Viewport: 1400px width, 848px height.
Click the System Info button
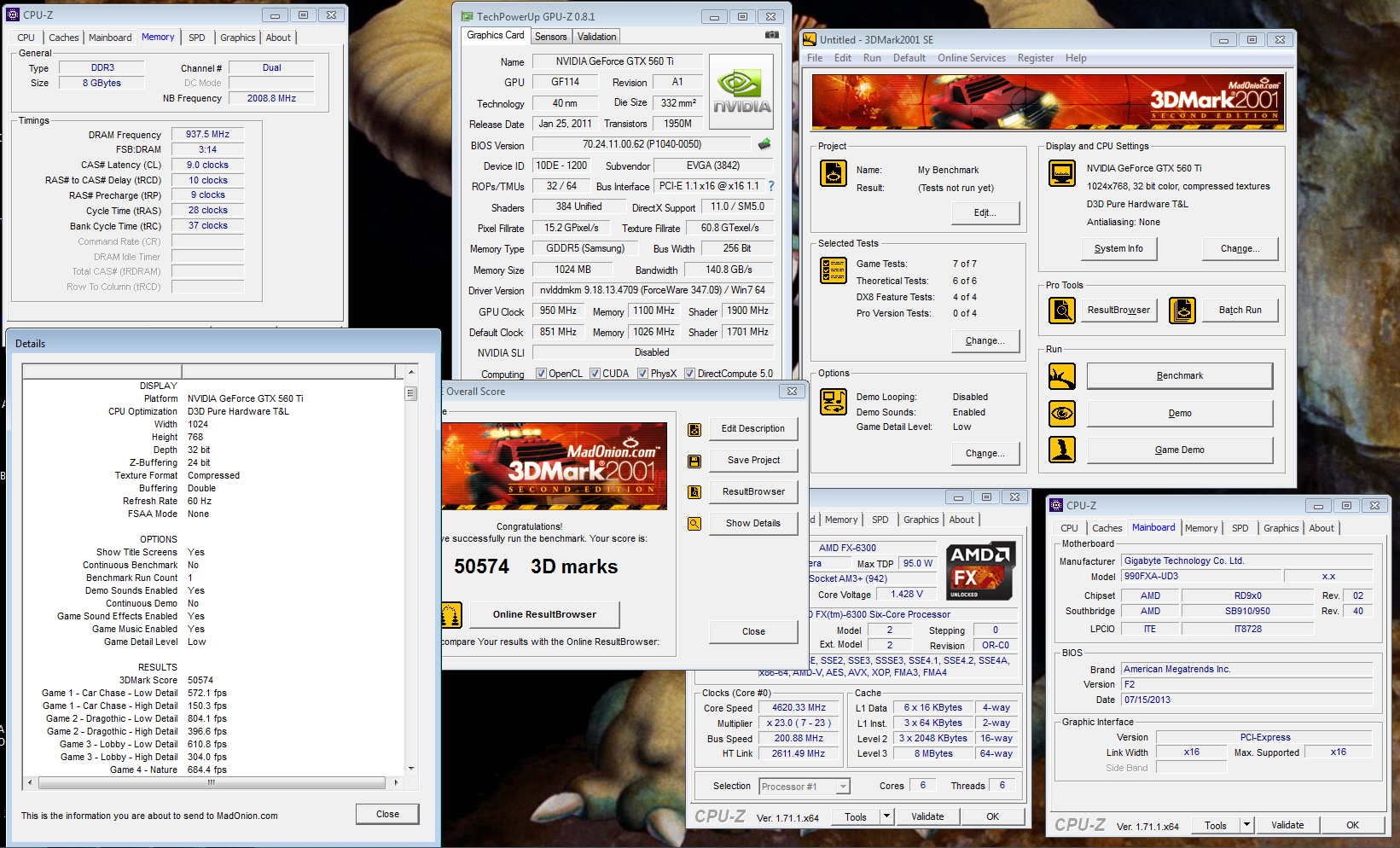[x=1118, y=249]
